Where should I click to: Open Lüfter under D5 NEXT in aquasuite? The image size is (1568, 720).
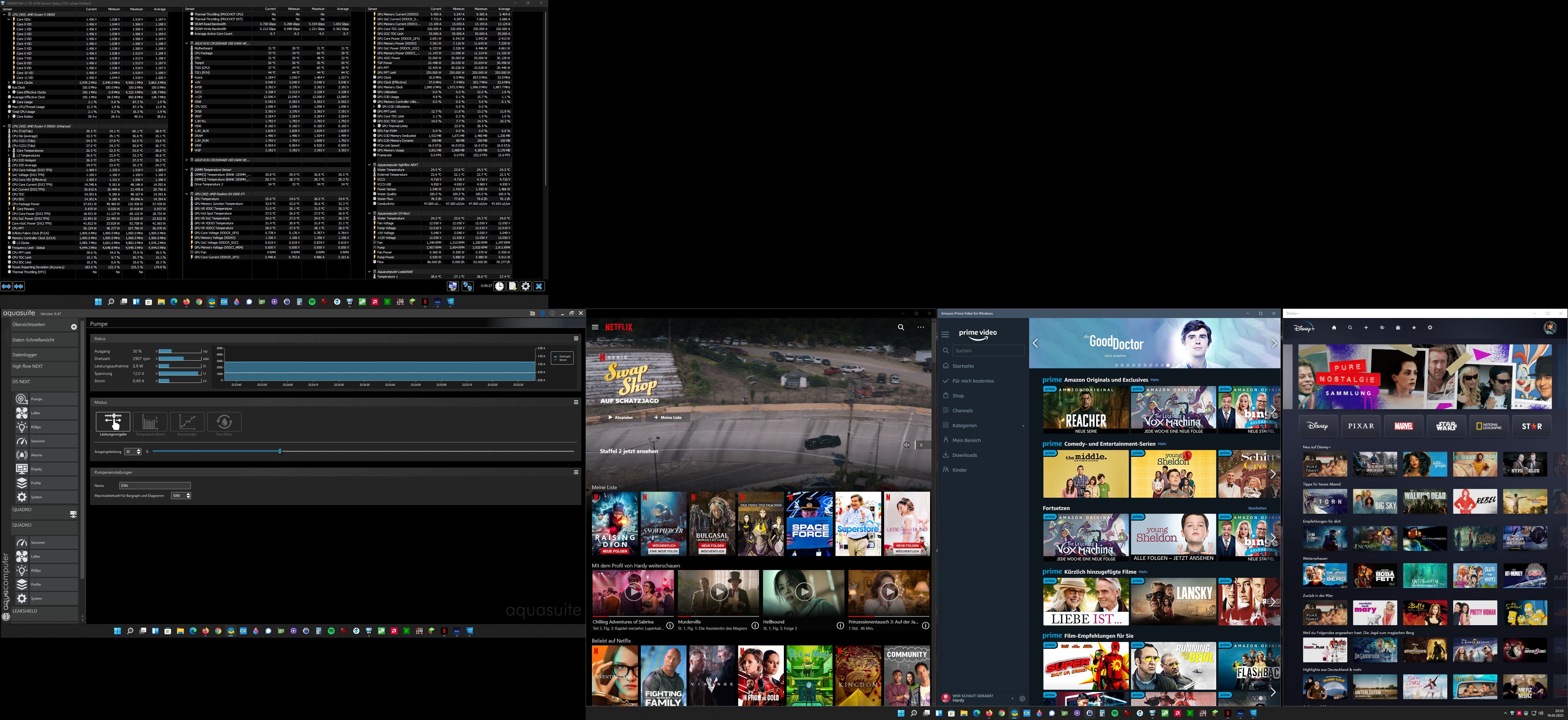tap(46, 413)
